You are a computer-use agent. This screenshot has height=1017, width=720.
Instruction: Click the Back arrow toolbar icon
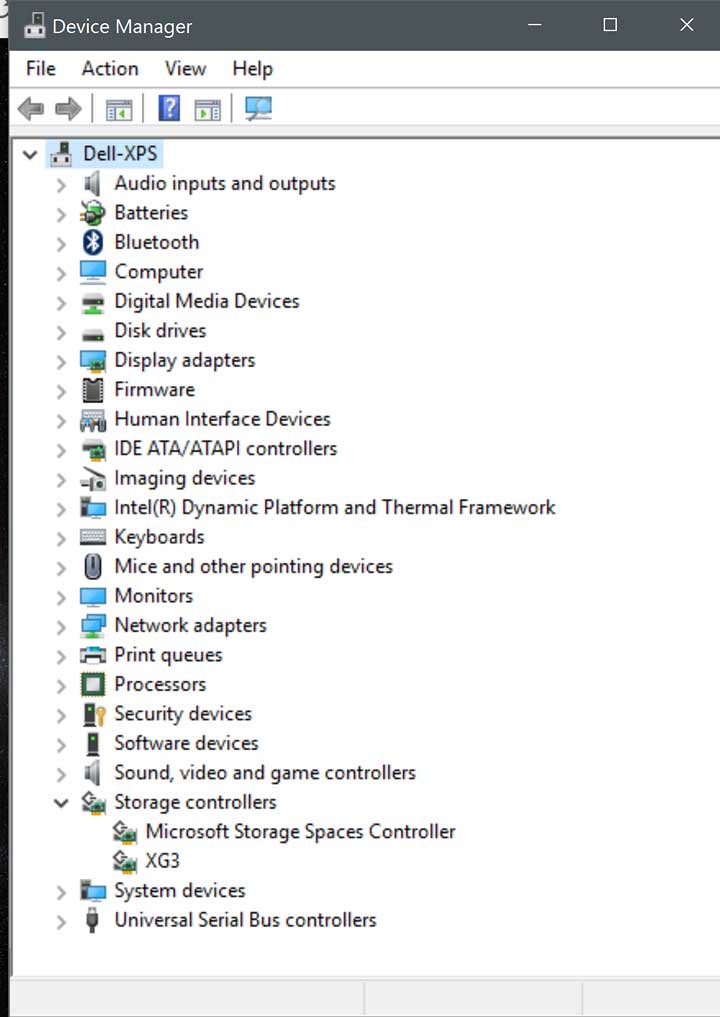point(30,108)
